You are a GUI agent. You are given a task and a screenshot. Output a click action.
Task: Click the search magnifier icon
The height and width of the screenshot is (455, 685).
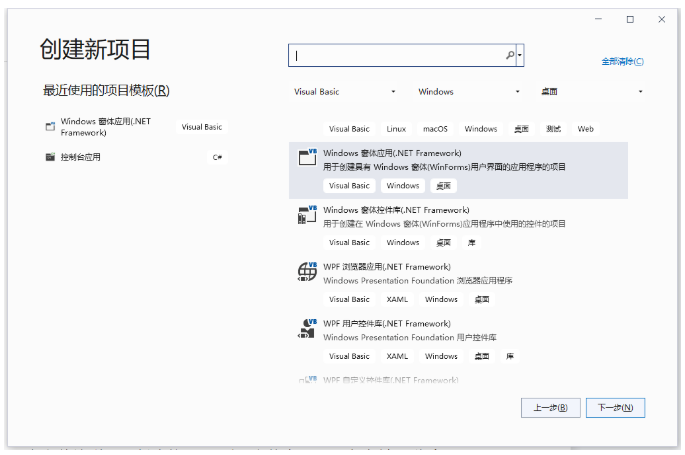pos(510,55)
